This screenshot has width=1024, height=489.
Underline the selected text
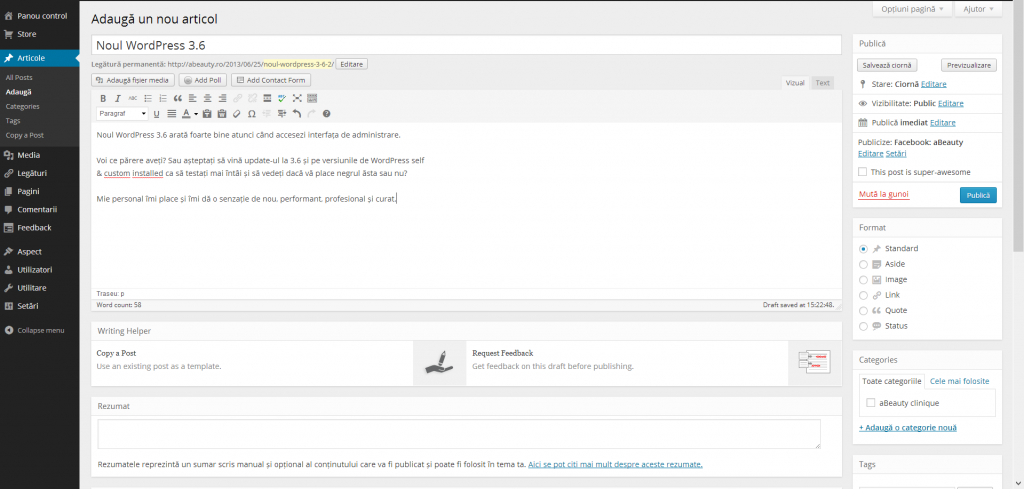157,114
